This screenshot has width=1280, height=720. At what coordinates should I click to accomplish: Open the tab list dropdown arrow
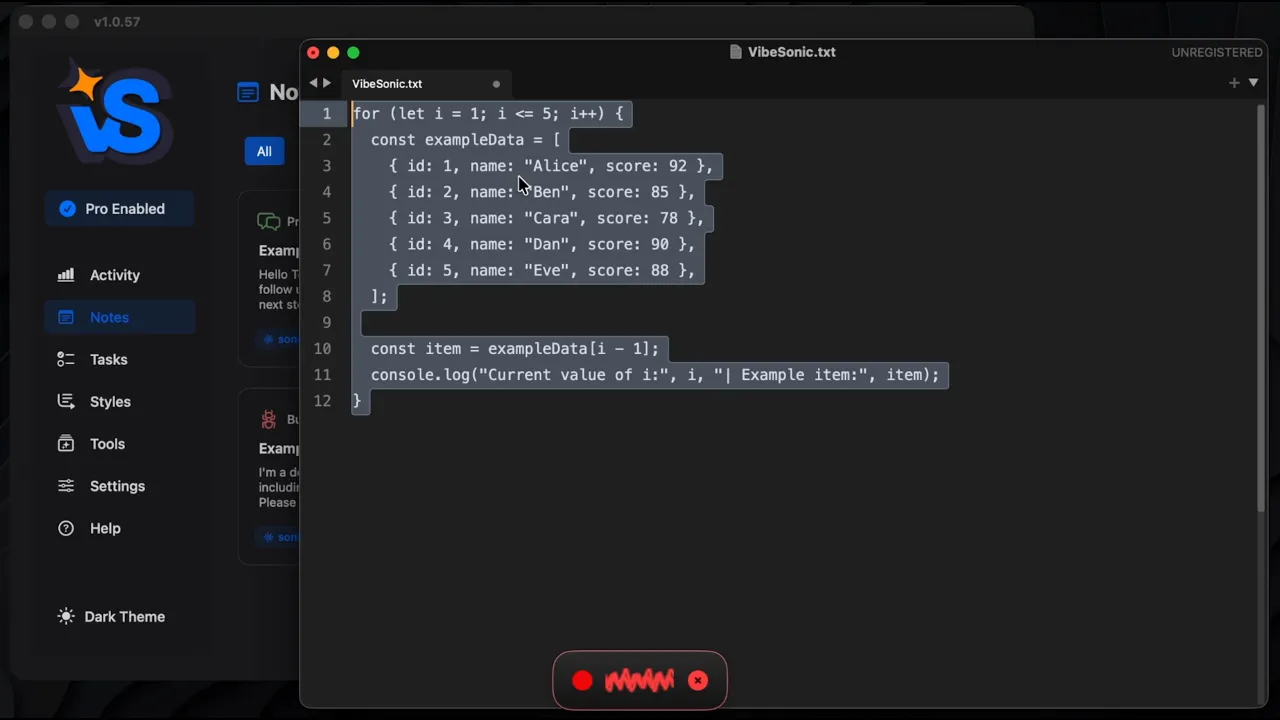coord(1253,83)
